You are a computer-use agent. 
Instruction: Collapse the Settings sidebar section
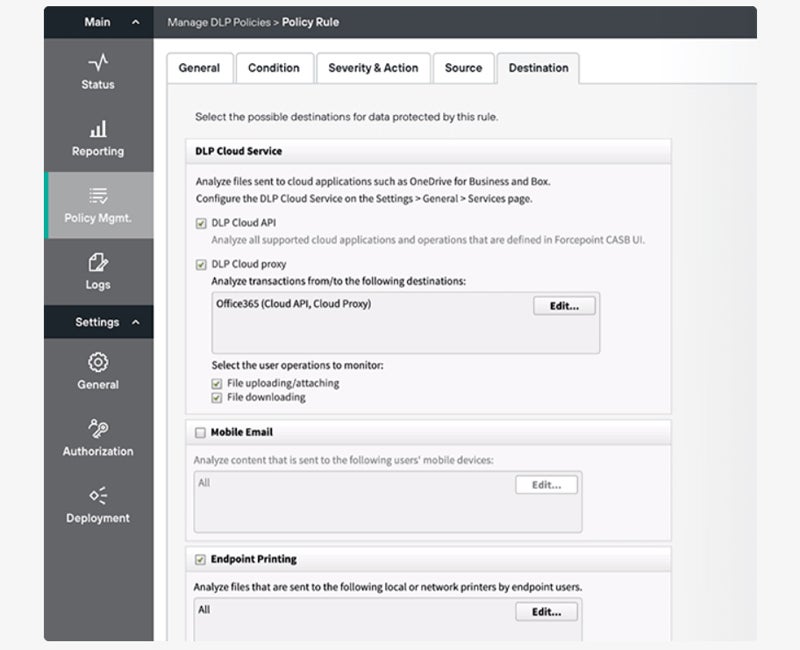click(x=136, y=322)
